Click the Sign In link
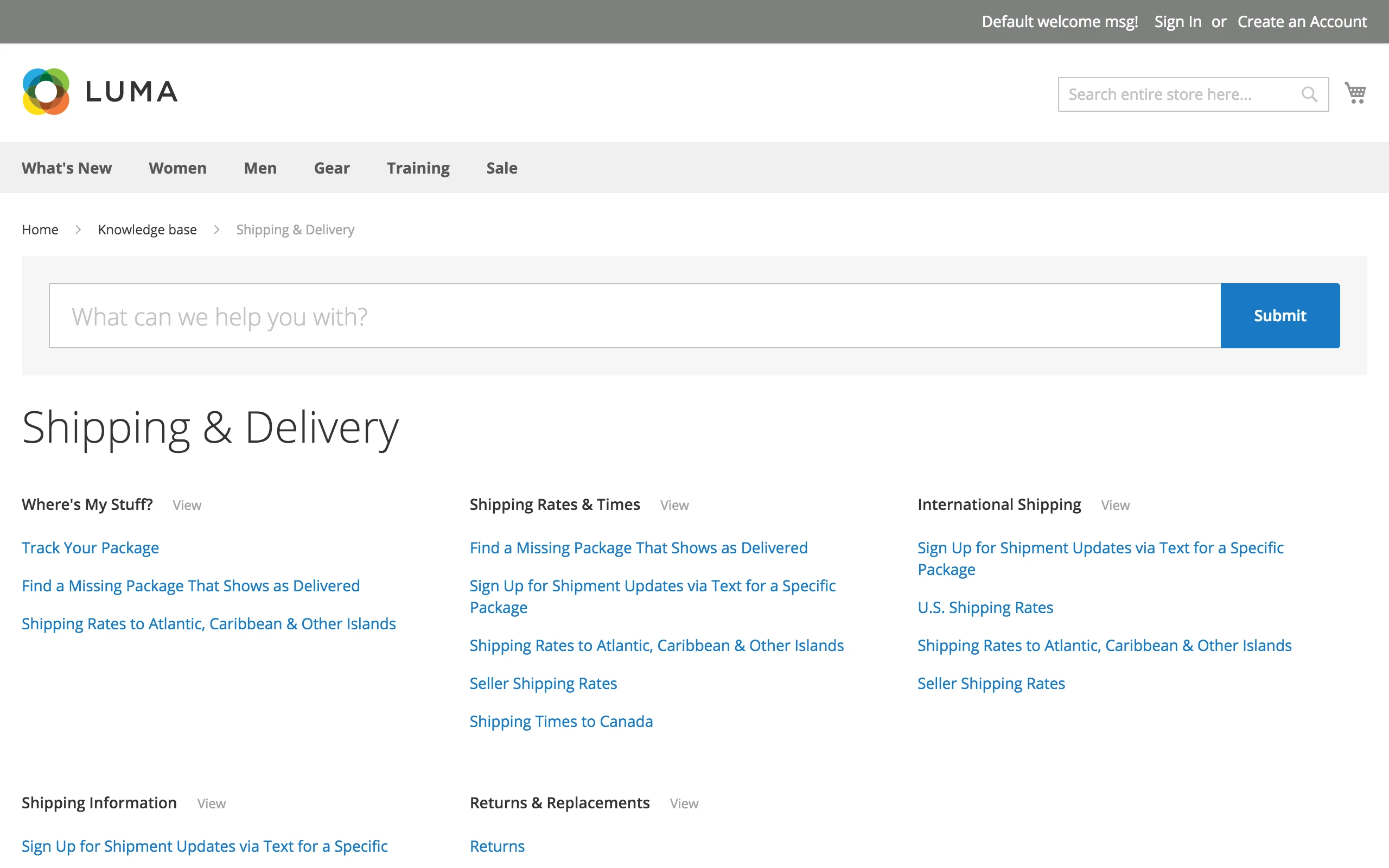 coord(1177,22)
